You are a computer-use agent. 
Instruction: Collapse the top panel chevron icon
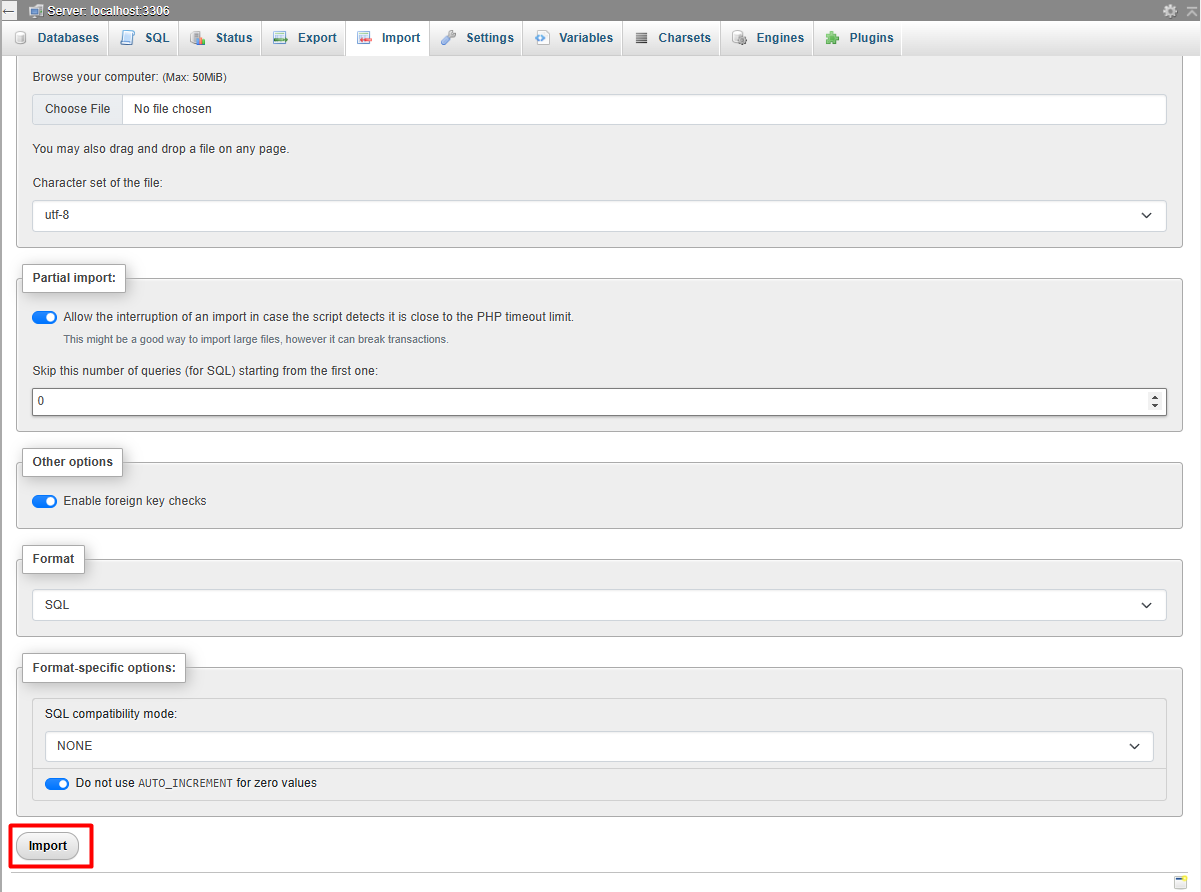tap(1191, 10)
